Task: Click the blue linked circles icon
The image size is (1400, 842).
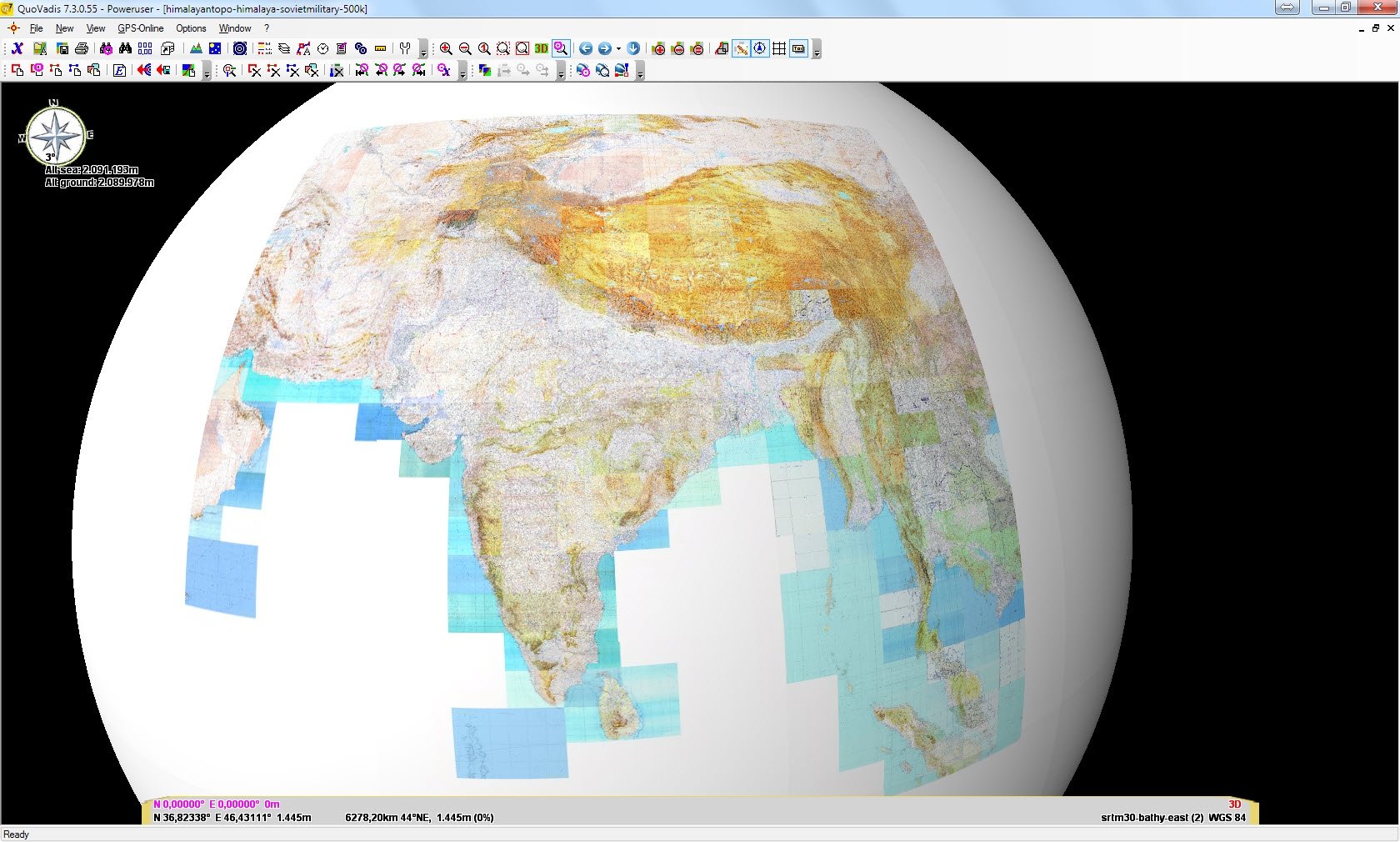Action: pos(361,48)
